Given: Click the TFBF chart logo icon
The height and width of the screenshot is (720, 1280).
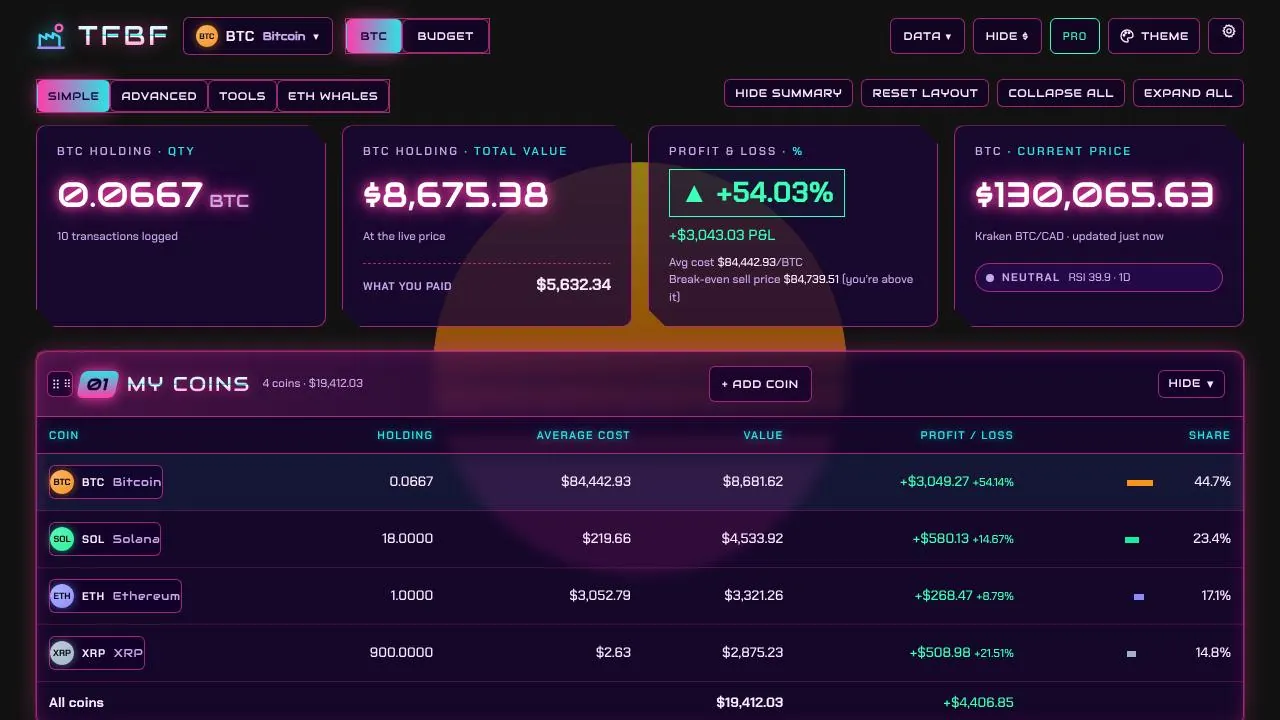Looking at the screenshot, I should (x=51, y=36).
